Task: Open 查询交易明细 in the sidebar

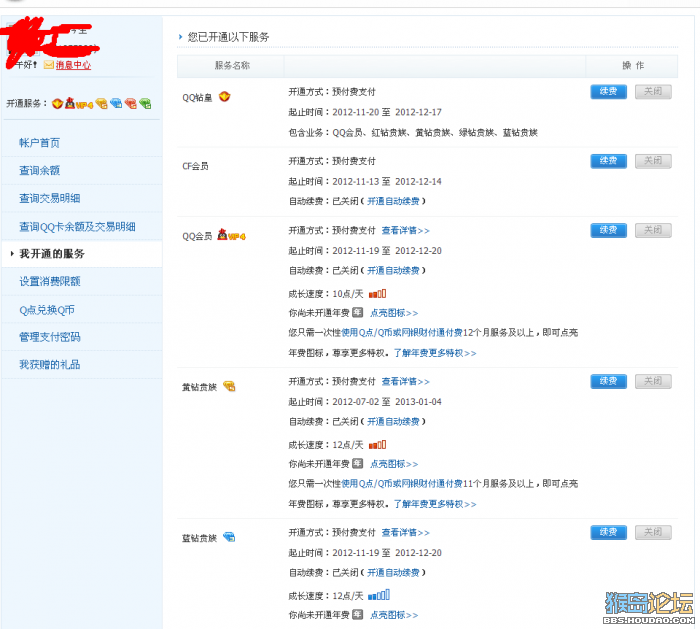Action: point(50,198)
